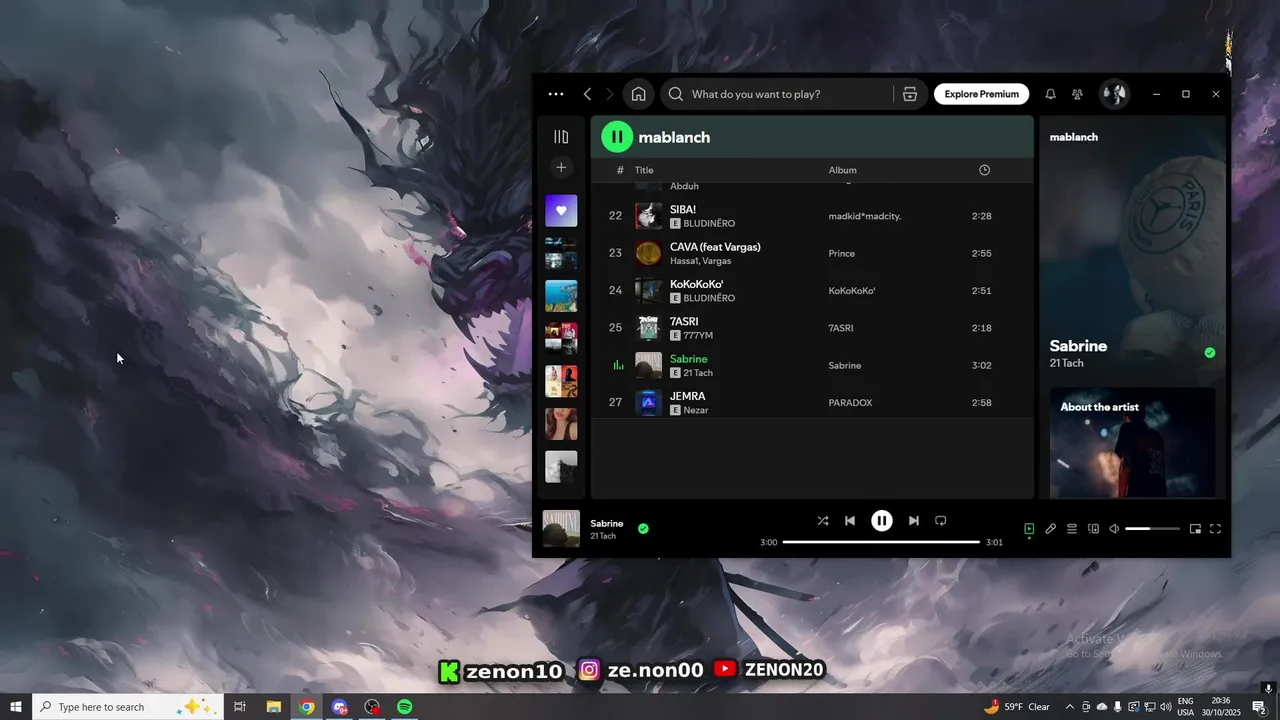Open the Browse icon in search bar
This screenshot has height=720, width=1280.
click(x=909, y=94)
